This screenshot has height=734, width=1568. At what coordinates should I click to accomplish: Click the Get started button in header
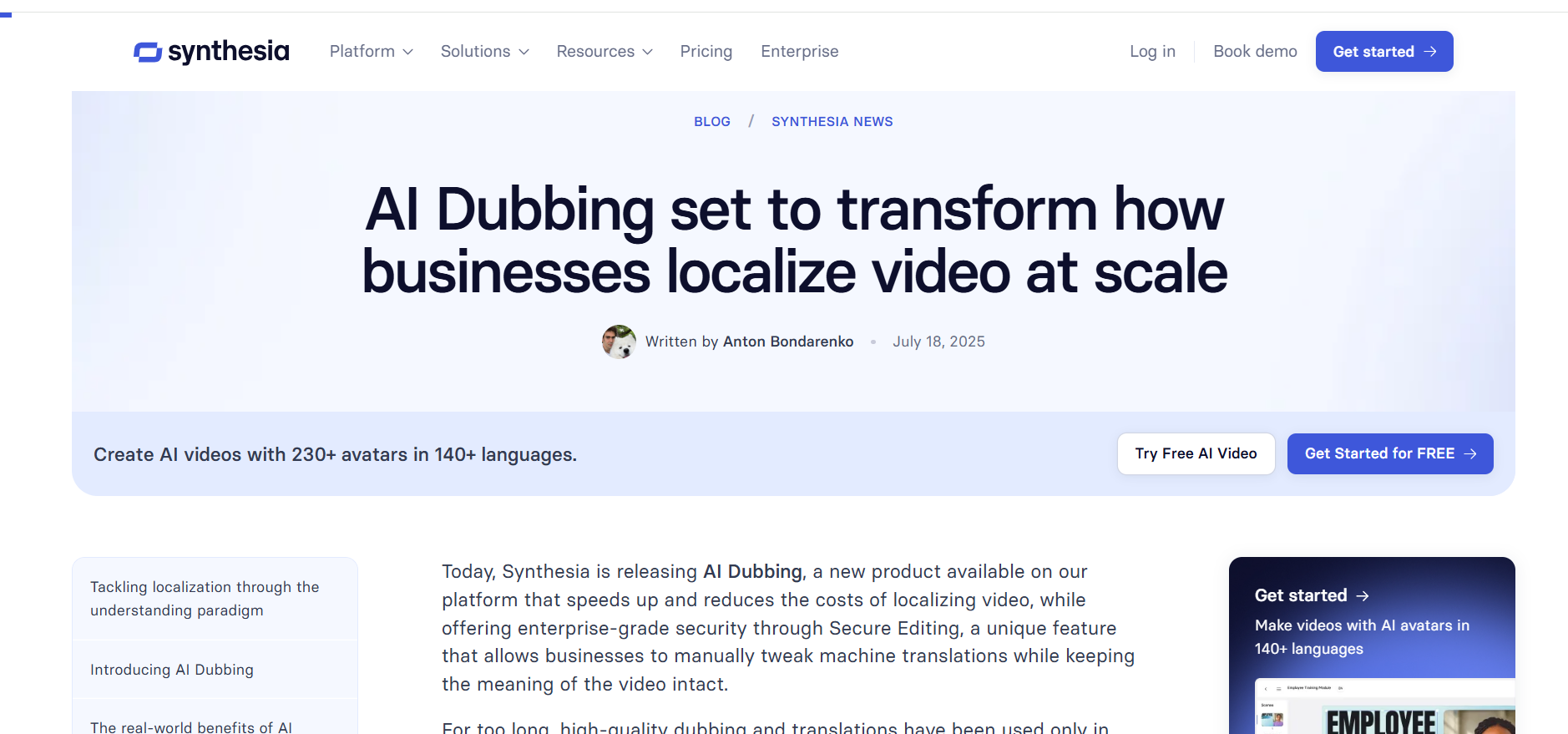pyautogui.click(x=1384, y=52)
